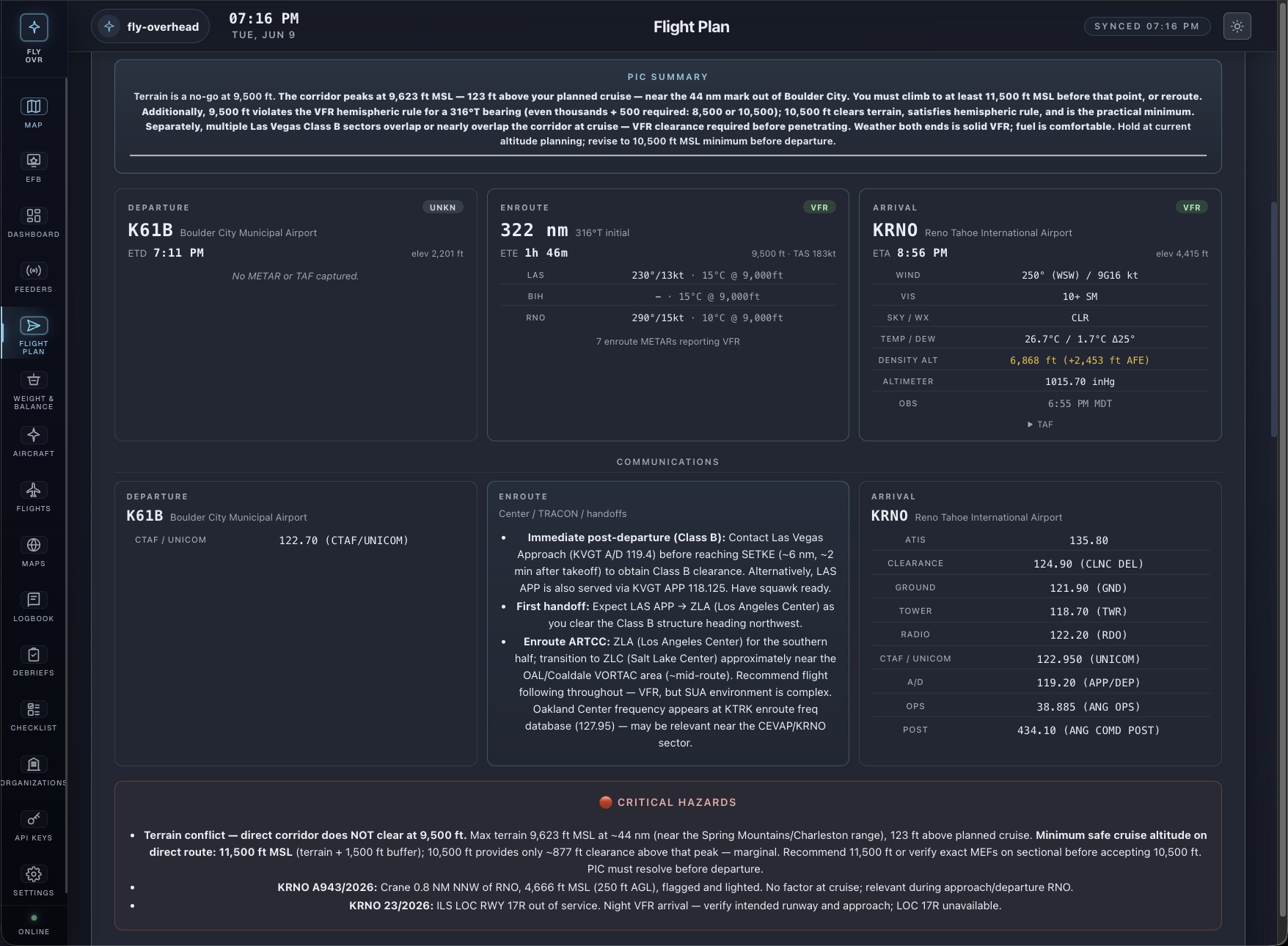Click the PIC Summary heading
This screenshot has width=1288, height=946.
coord(667,77)
